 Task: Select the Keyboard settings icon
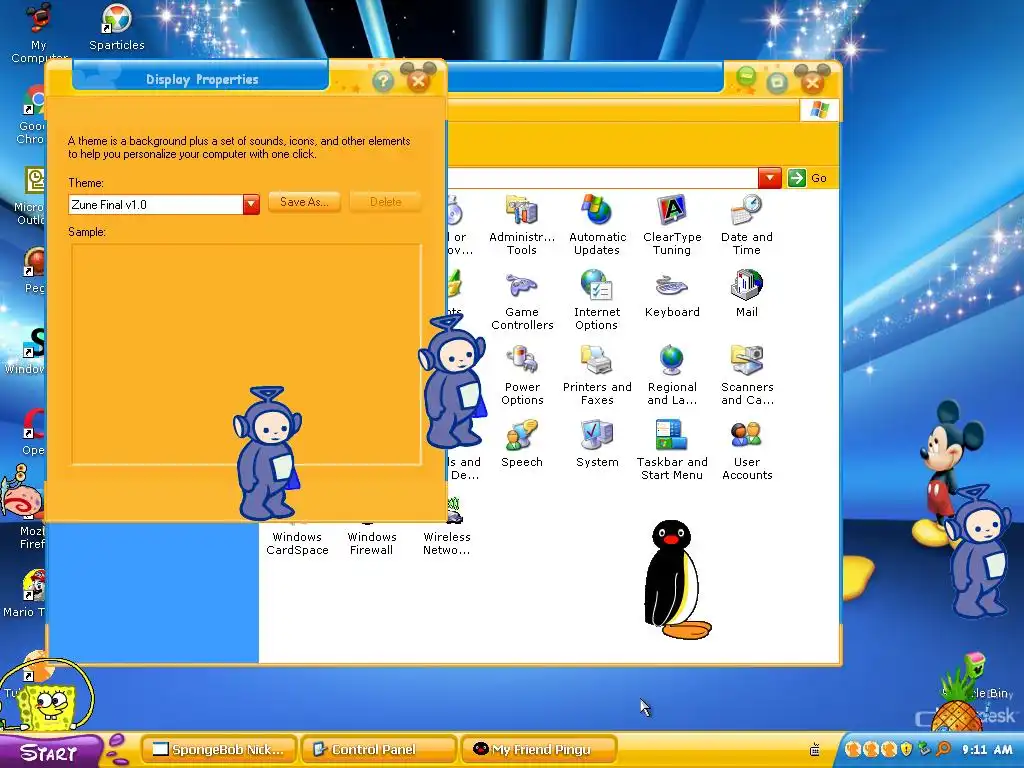click(672, 294)
